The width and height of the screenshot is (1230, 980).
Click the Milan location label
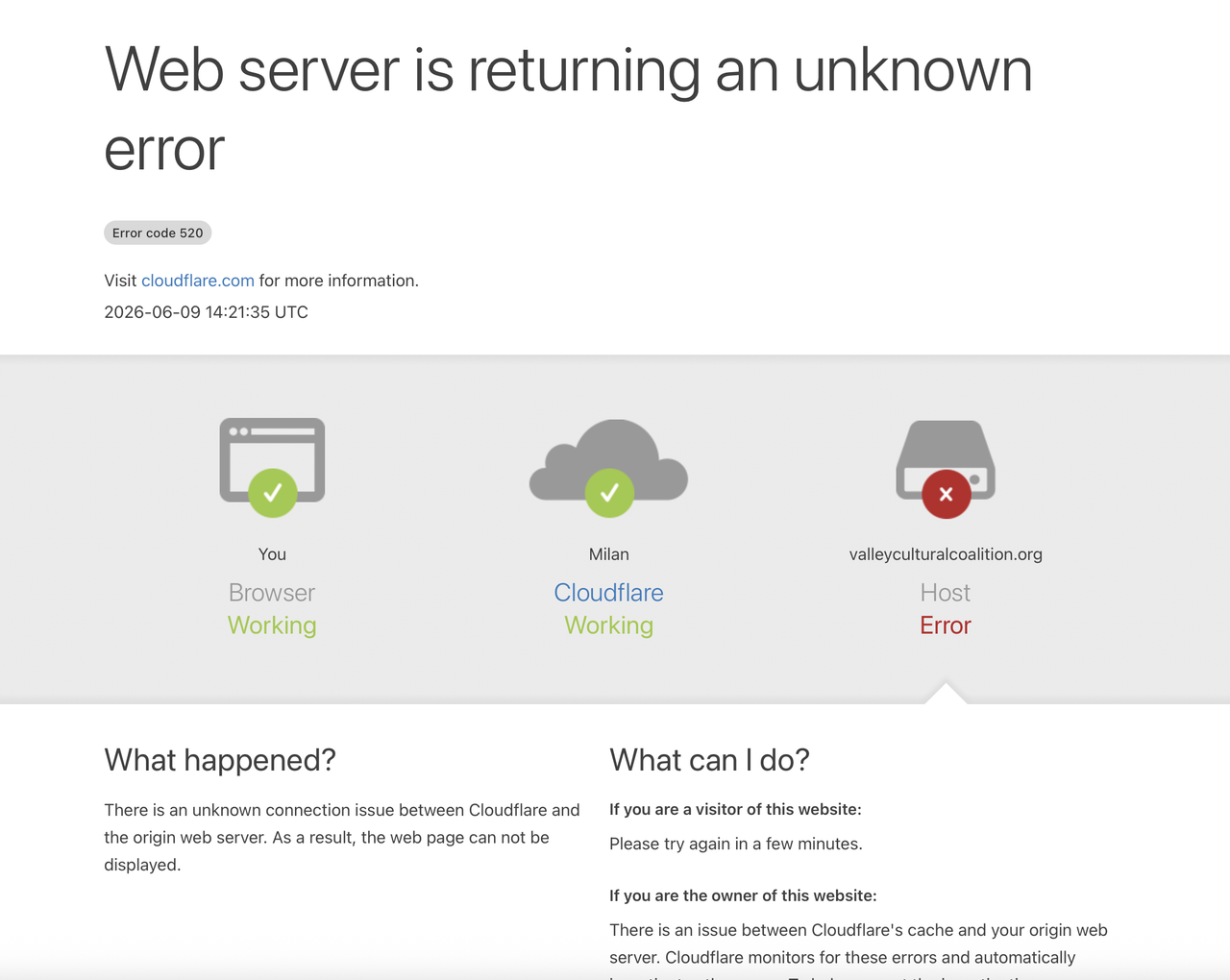click(609, 554)
